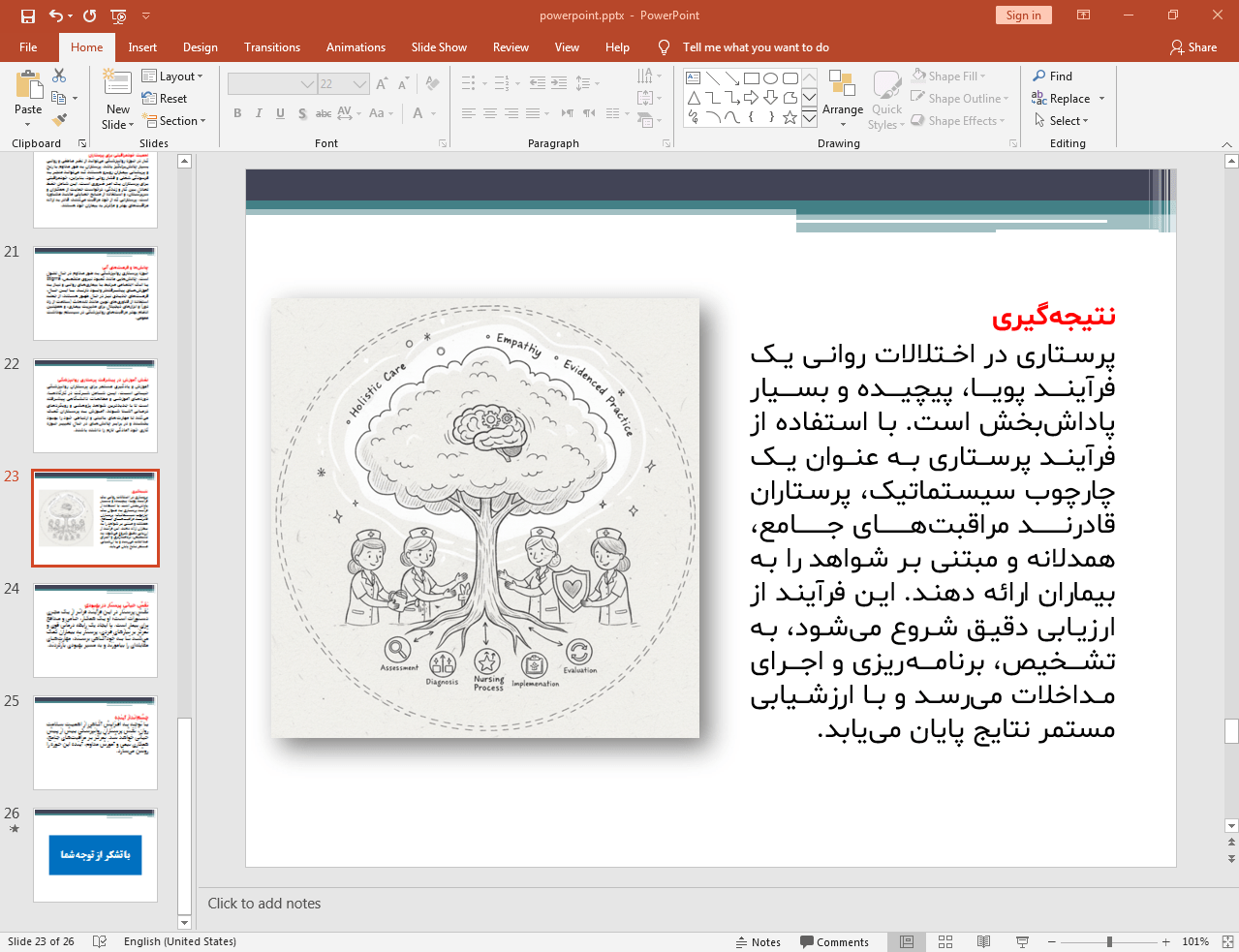Viewport: 1239px width, 952px height.
Task: Start Slide Show from status bar
Action: coord(1022,941)
